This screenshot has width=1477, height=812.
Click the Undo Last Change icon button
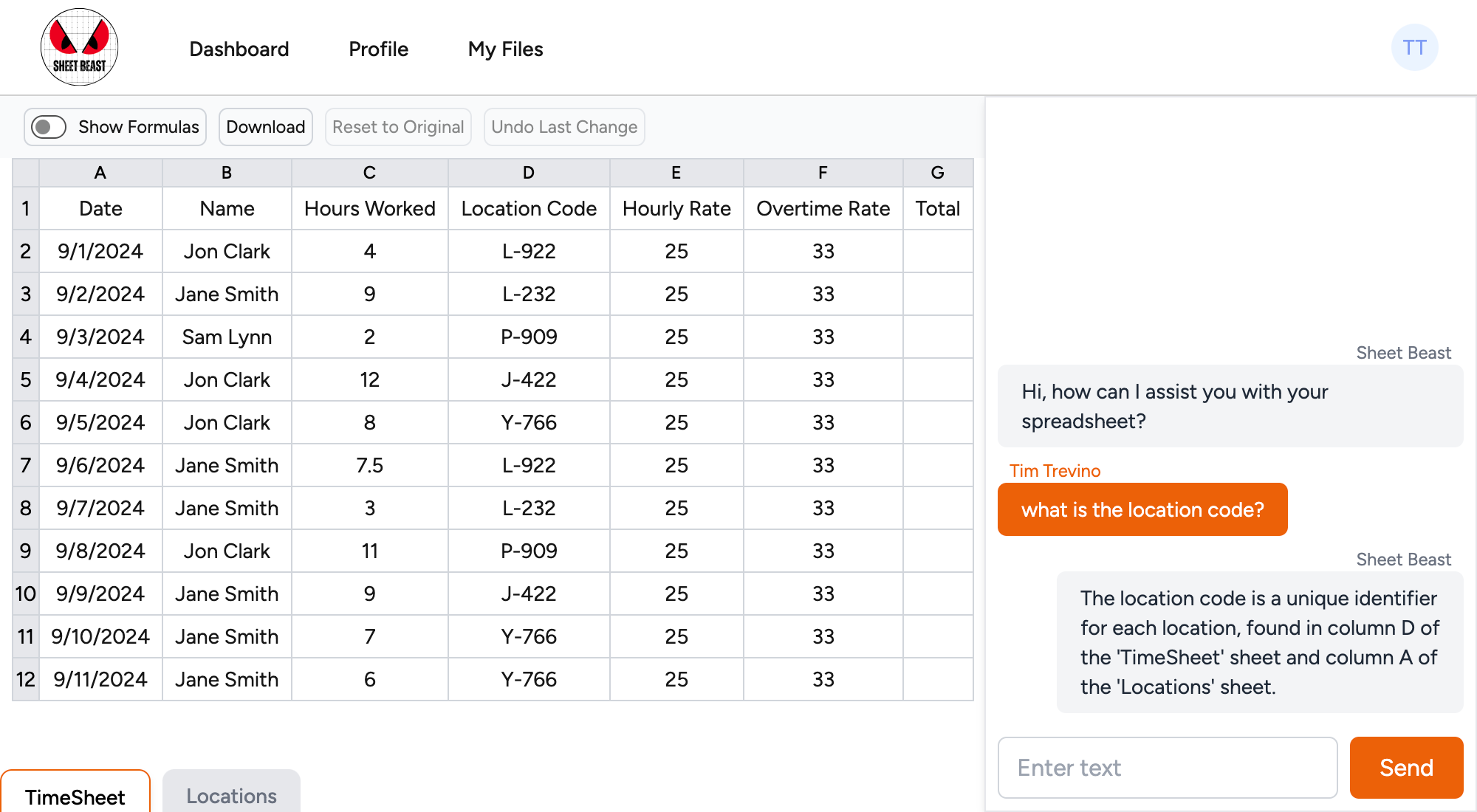[x=564, y=127]
